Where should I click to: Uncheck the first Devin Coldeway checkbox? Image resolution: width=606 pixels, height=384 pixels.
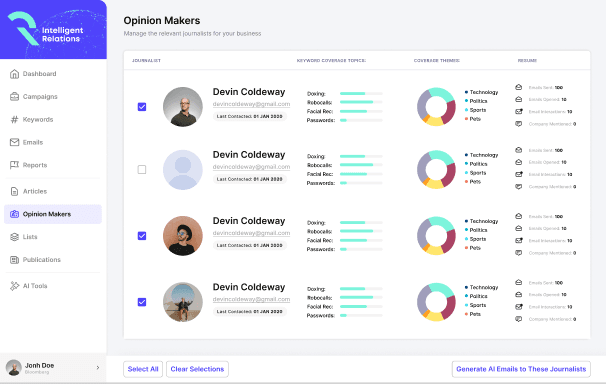pyautogui.click(x=142, y=107)
